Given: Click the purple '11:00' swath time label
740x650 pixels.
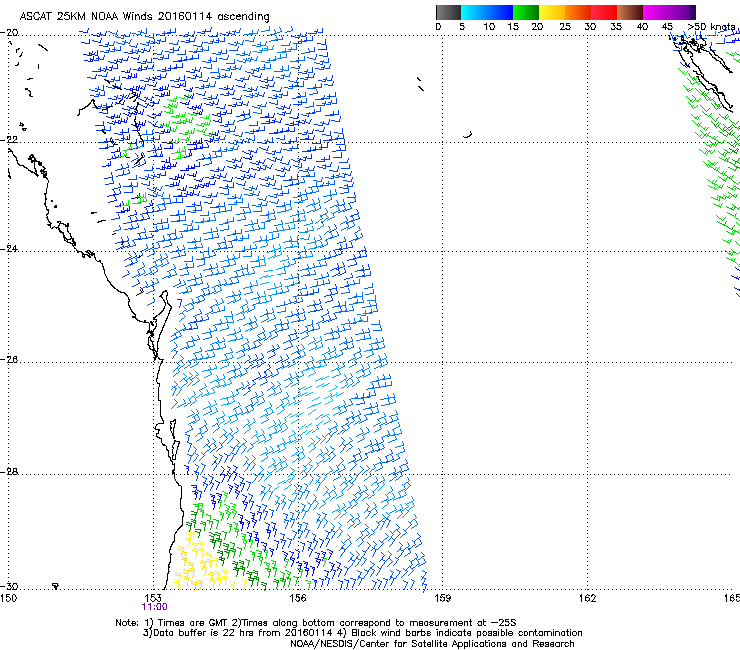Looking at the screenshot, I should point(154,607).
